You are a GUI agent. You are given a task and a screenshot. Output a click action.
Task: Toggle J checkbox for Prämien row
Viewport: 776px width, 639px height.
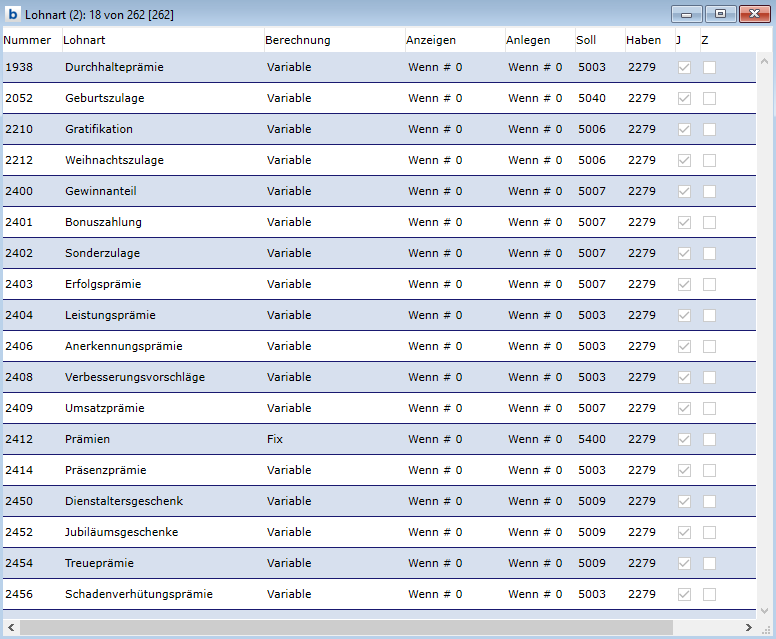pyautogui.click(x=684, y=439)
